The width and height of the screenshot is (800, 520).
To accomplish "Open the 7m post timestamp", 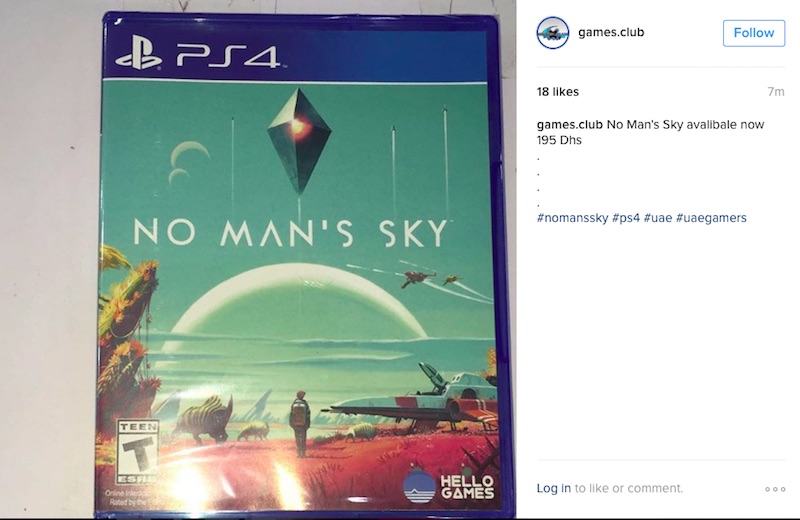I will [776, 92].
